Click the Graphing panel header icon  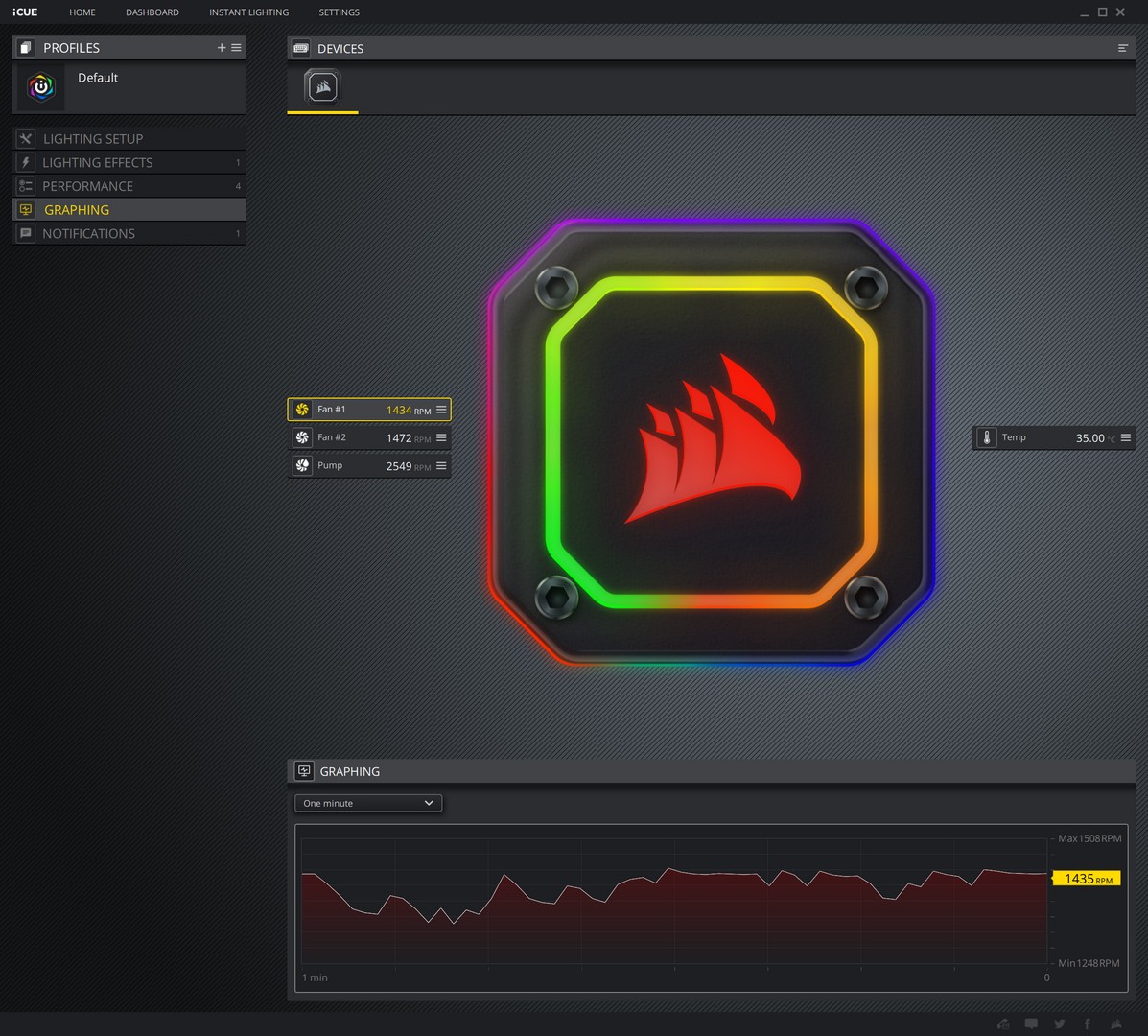pyautogui.click(x=304, y=771)
